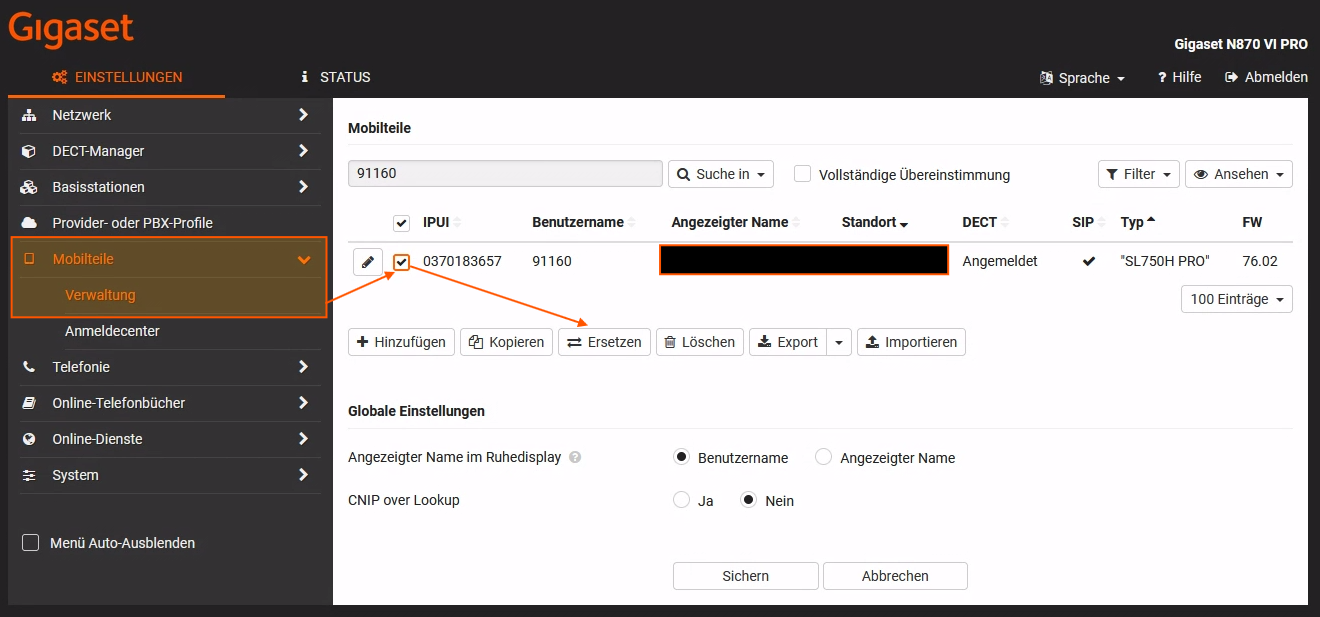Screen dimensions: 1320x617
Task: Click the Gigaset logo
Action: 71,29
